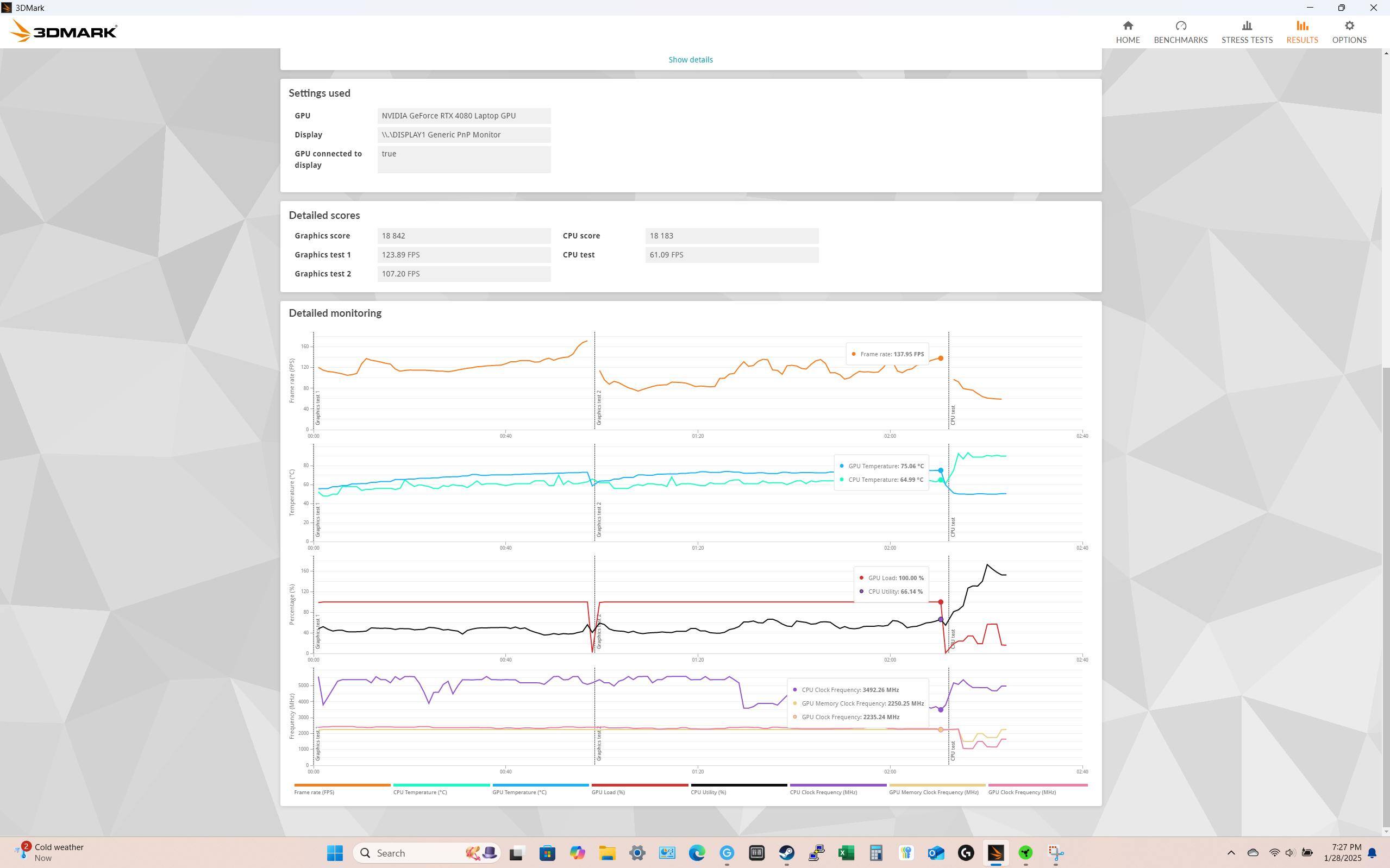Click the Windows Start button
The height and width of the screenshot is (868, 1390).
(335, 853)
